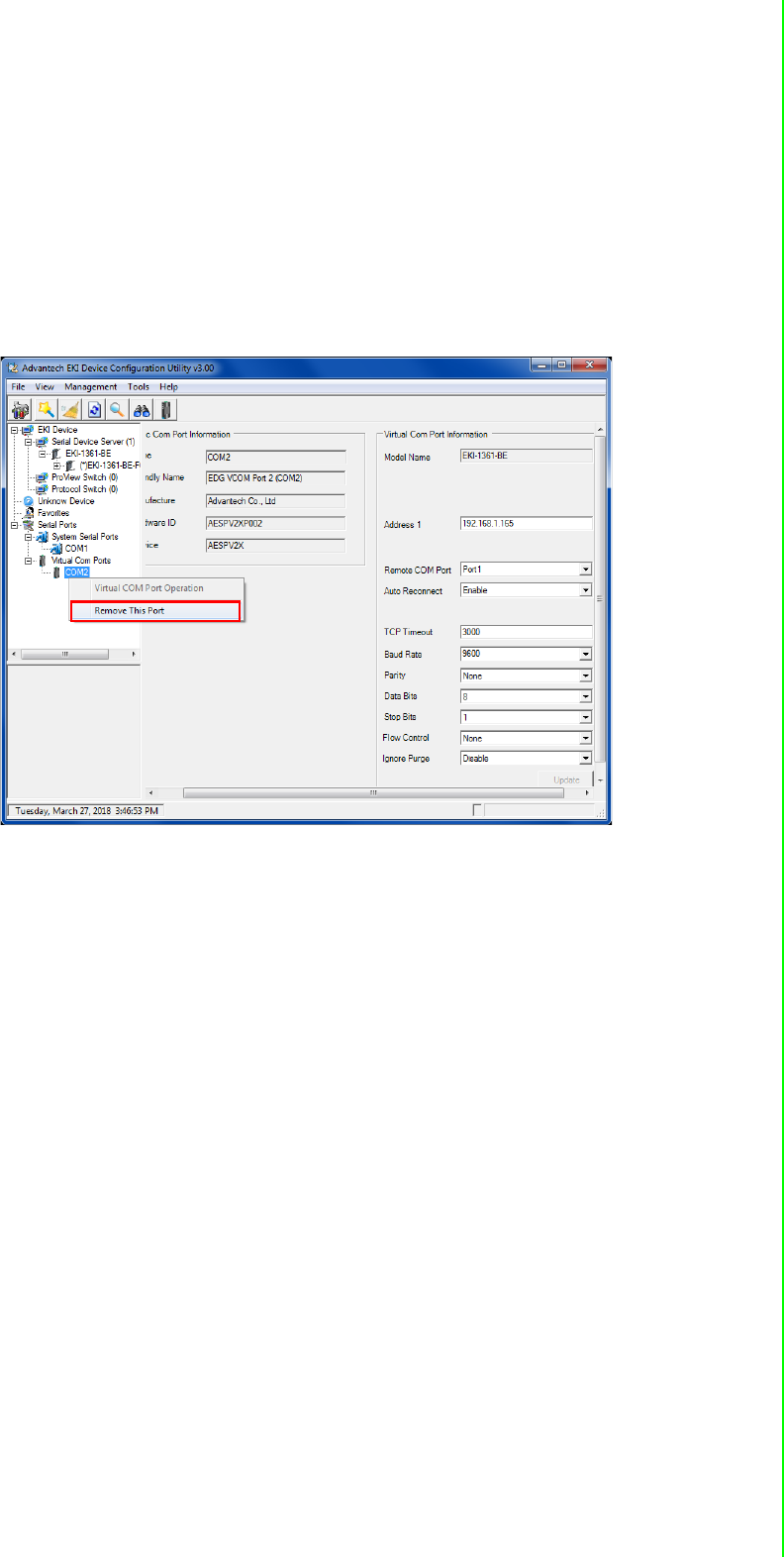Collapse the Serial Ports branch

(14, 525)
